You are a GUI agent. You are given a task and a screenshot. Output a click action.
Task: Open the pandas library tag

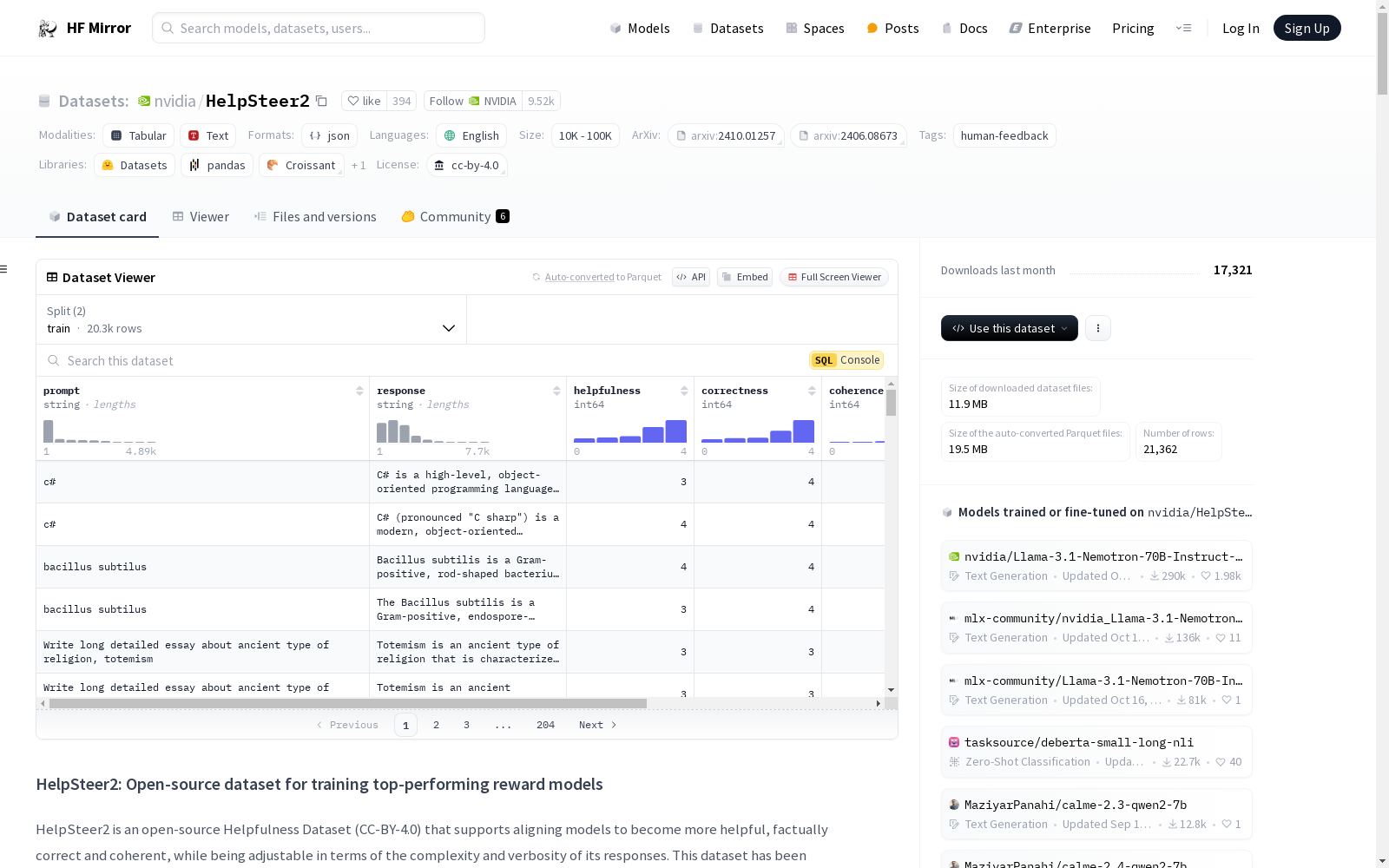point(217,165)
